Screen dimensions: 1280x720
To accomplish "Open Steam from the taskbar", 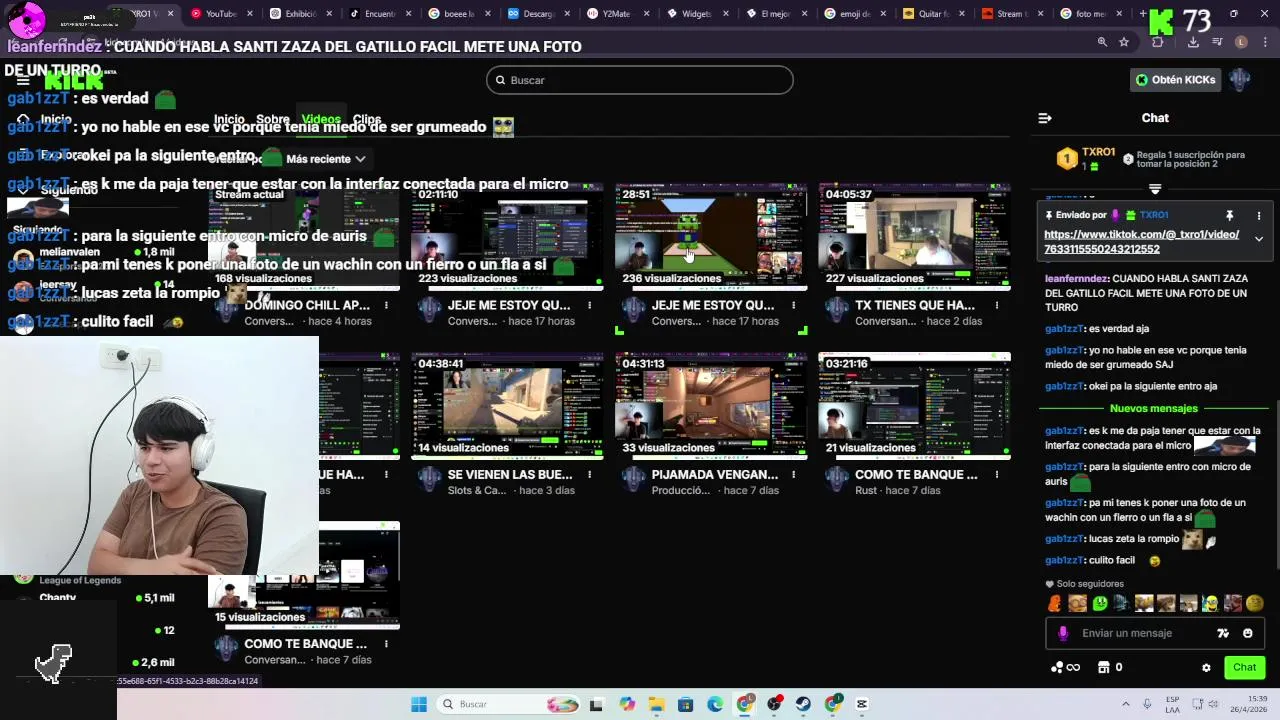I will click(x=803, y=704).
